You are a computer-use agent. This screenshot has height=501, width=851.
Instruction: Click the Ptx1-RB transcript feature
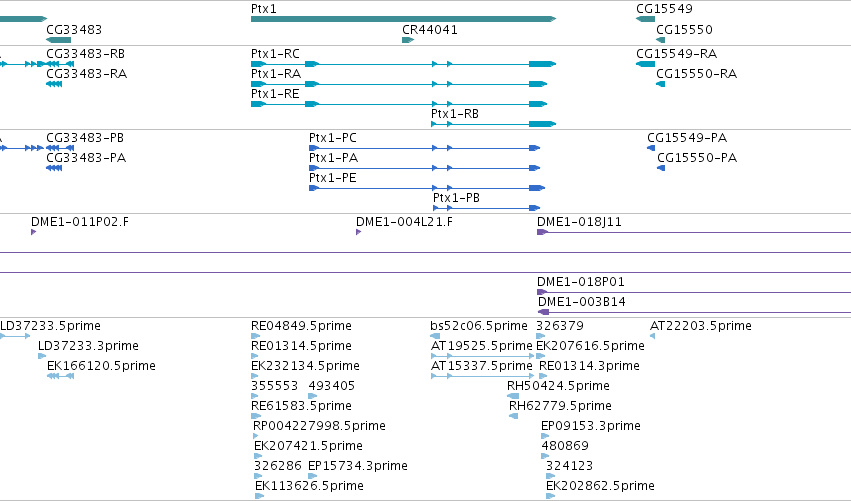493,124
